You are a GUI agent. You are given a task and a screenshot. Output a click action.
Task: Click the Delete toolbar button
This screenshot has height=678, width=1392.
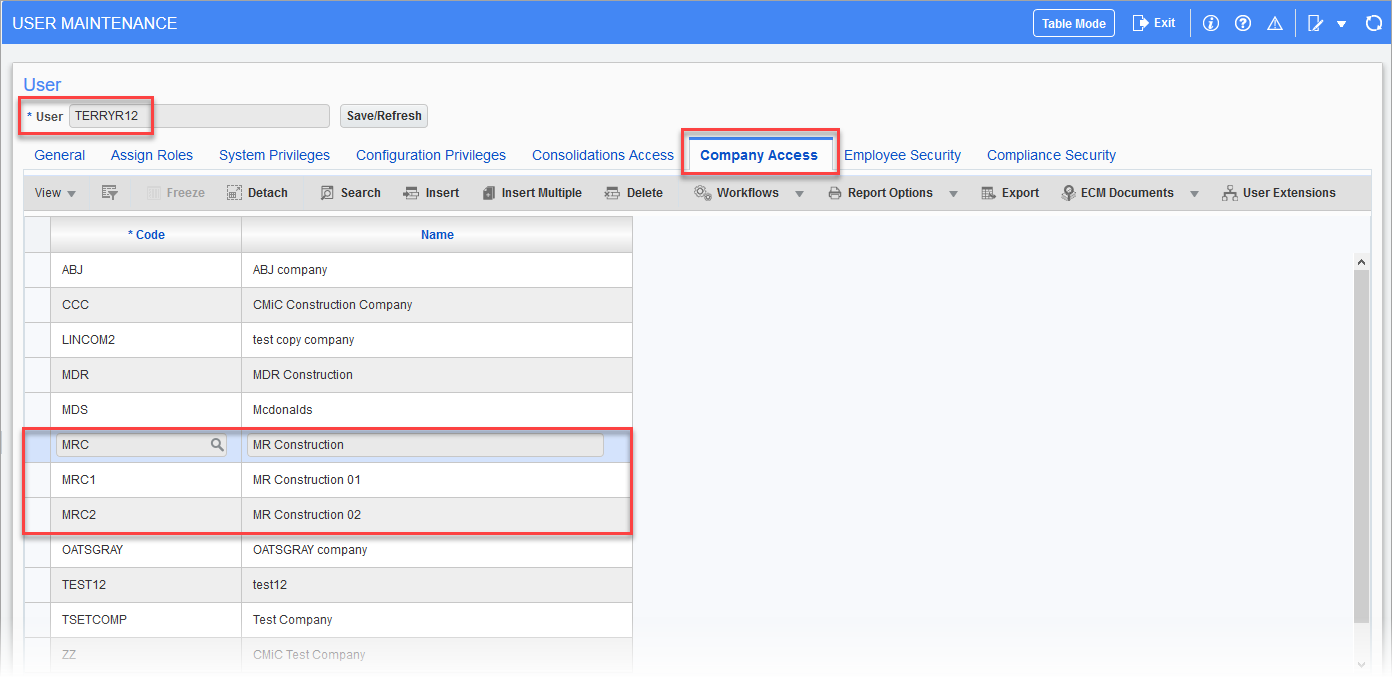(633, 193)
